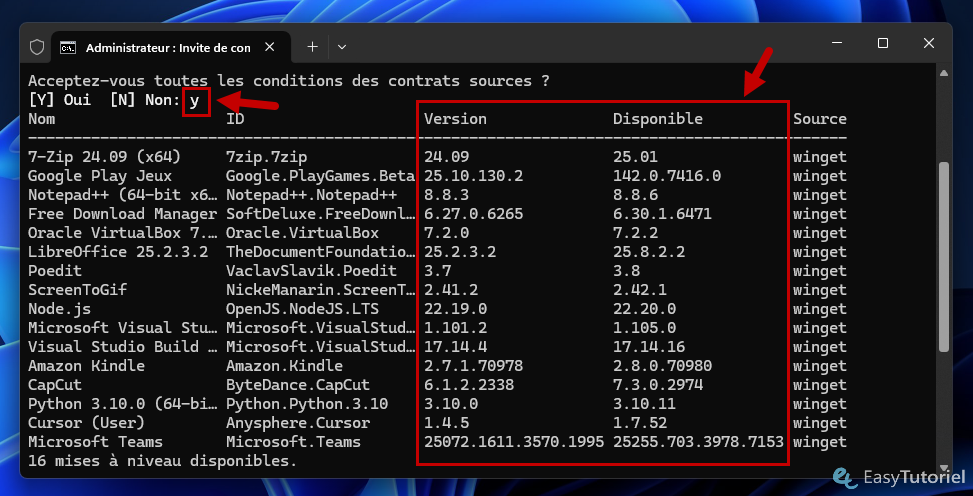This screenshot has height=496, width=973.
Task: Click 'Notepad++.Notepad++' package ID
Action: click(311, 195)
